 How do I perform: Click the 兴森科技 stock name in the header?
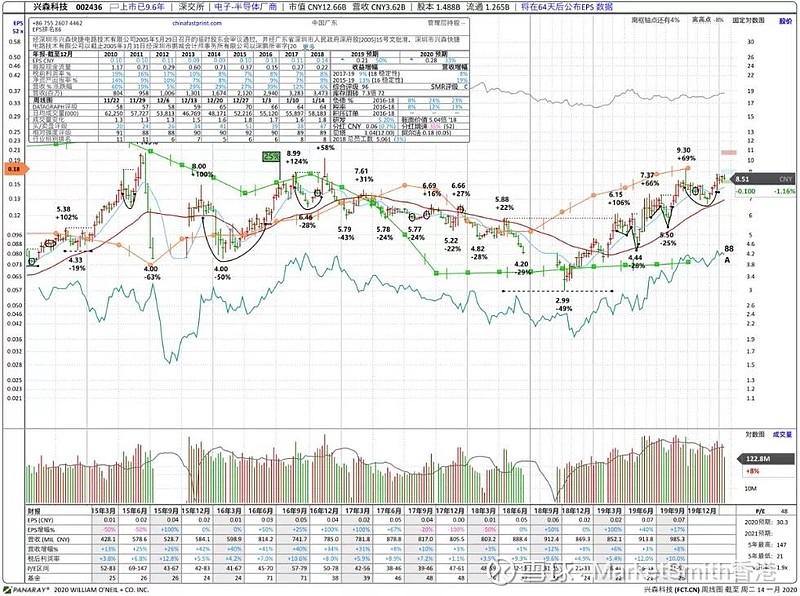click(50, 7)
